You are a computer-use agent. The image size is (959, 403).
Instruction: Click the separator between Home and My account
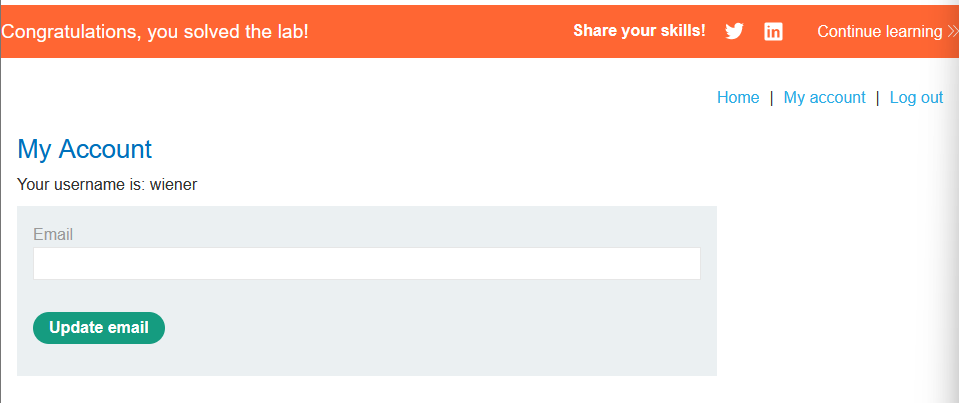771,97
